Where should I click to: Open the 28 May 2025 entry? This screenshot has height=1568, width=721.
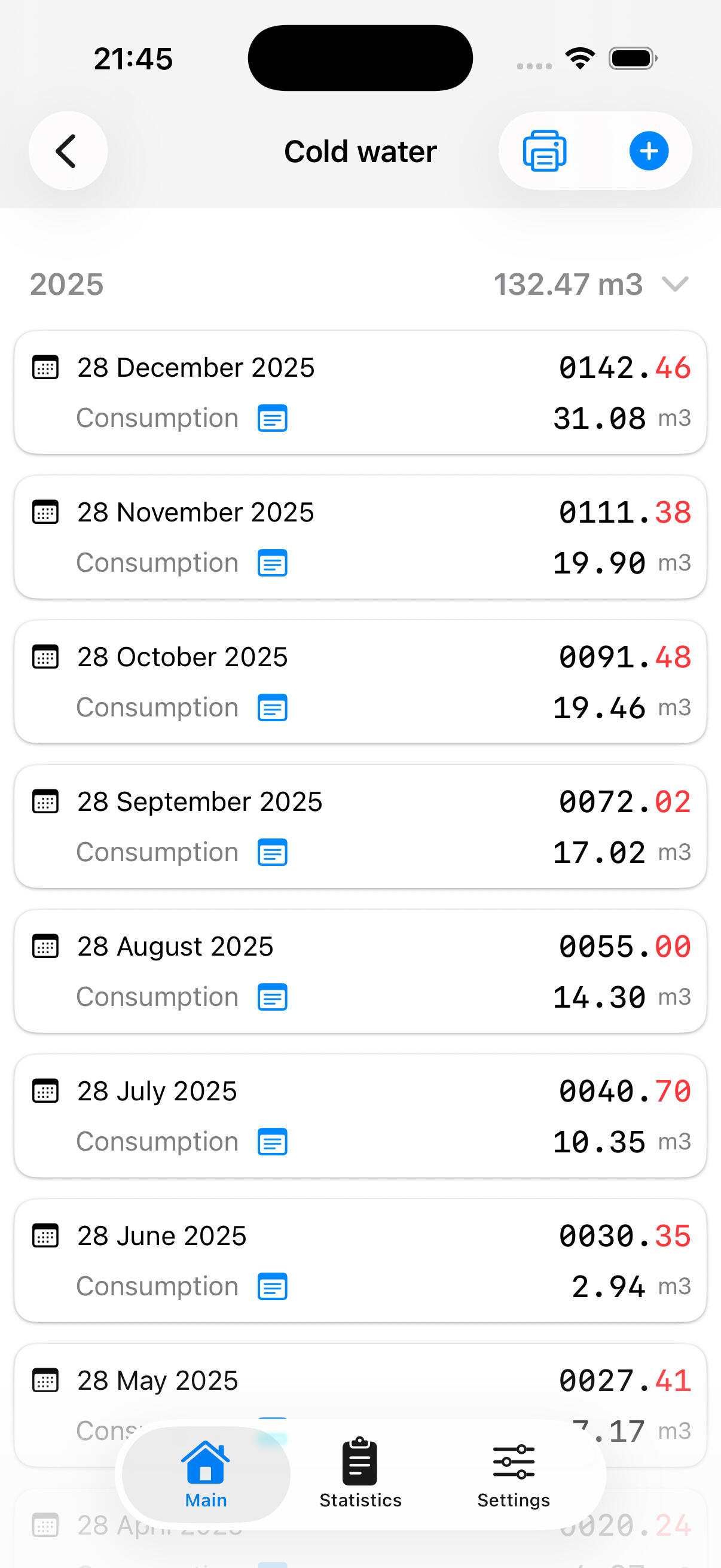click(x=158, y=1380)
